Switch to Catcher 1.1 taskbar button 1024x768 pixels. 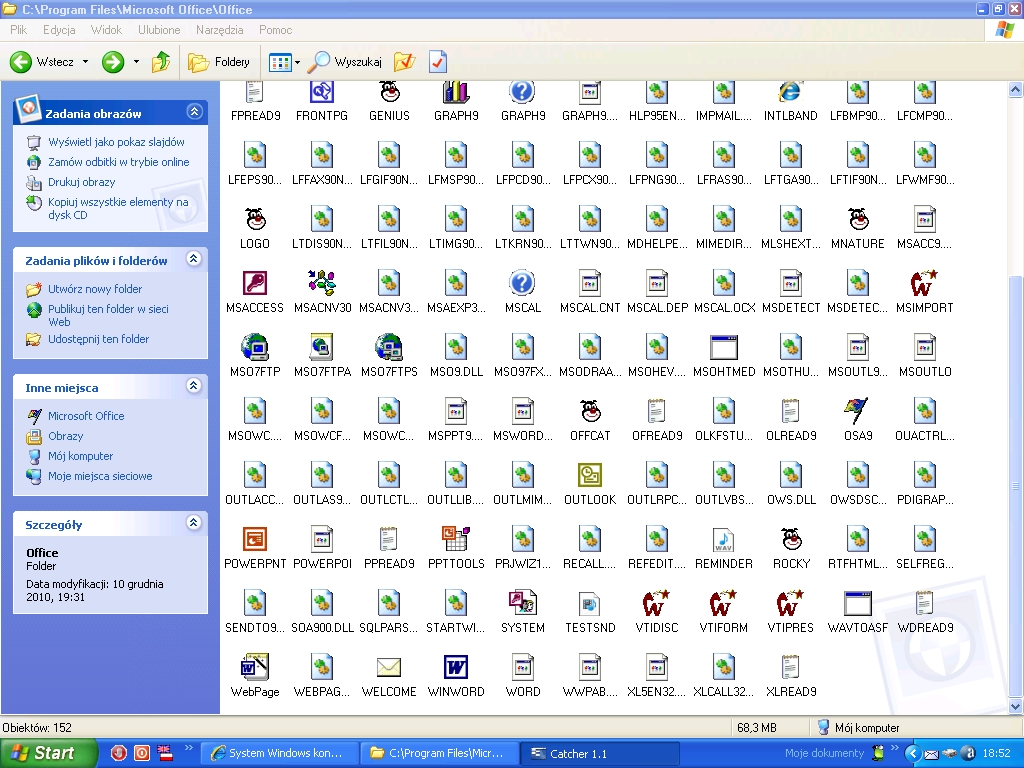click(x=599, y=754)
